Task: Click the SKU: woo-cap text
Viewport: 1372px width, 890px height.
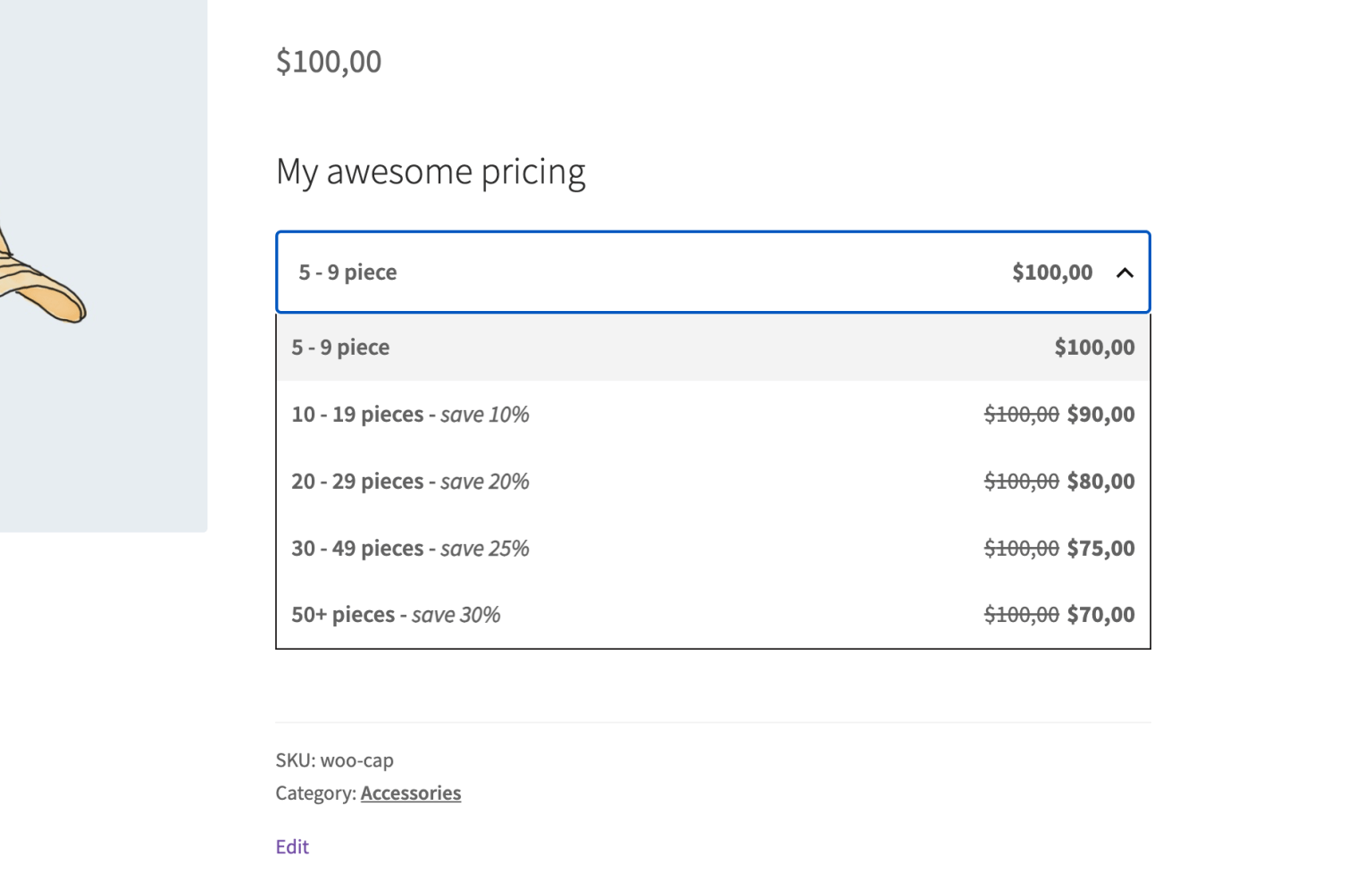Action: tap(334, 760)
